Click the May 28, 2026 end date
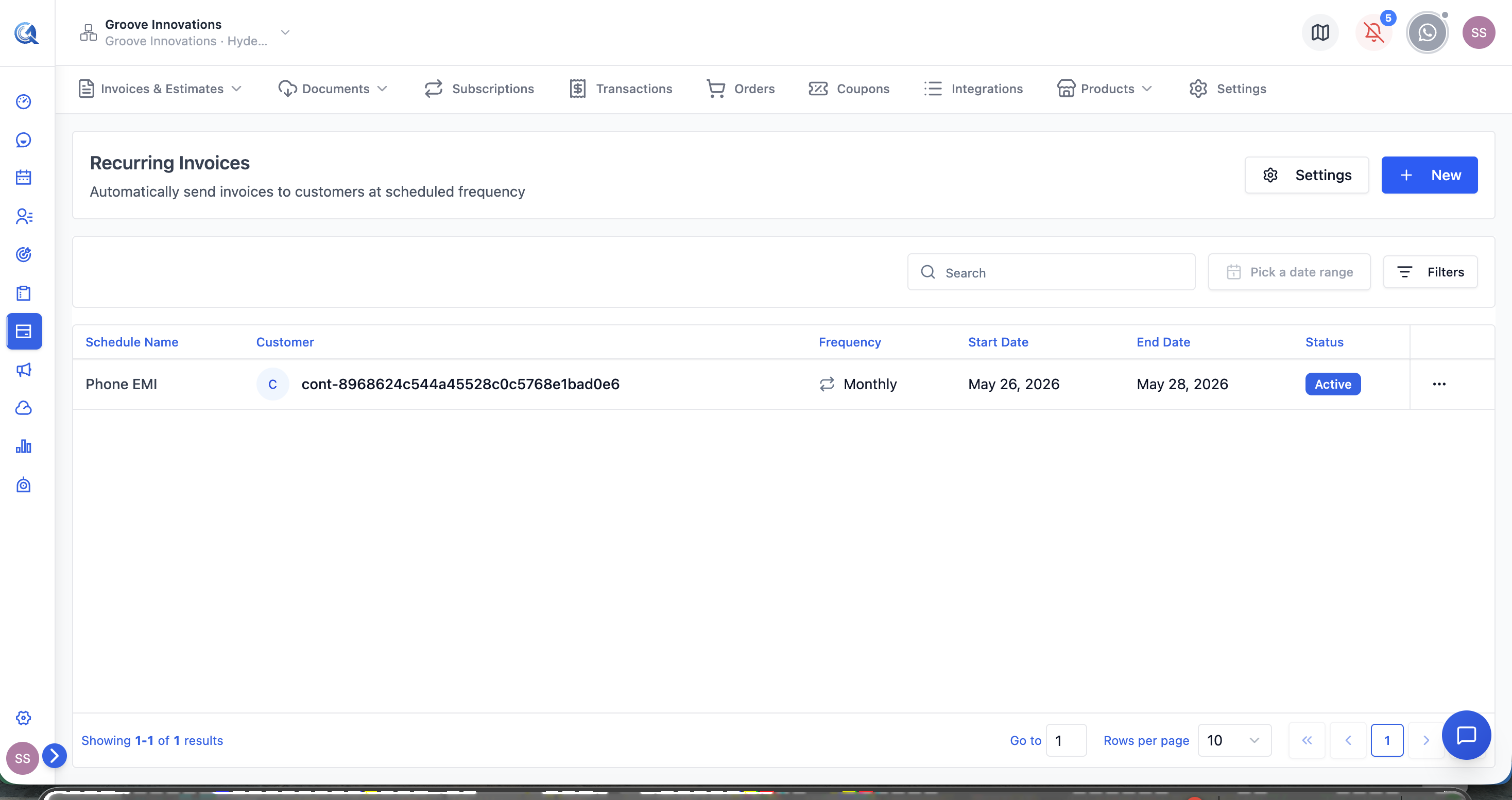The width and height of the screenshot is (1512, 800). [x=1182, y=384]
